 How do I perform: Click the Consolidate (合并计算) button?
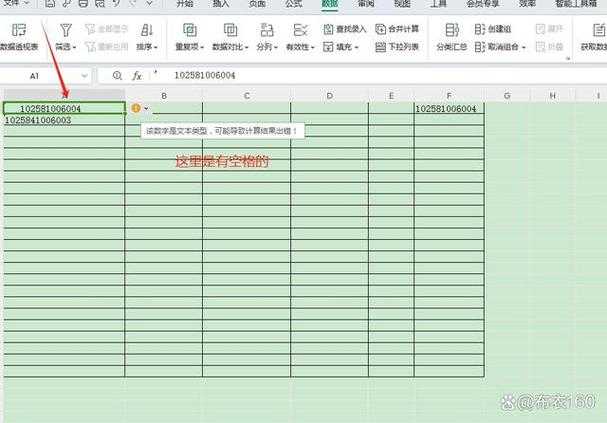coord(397,29)
